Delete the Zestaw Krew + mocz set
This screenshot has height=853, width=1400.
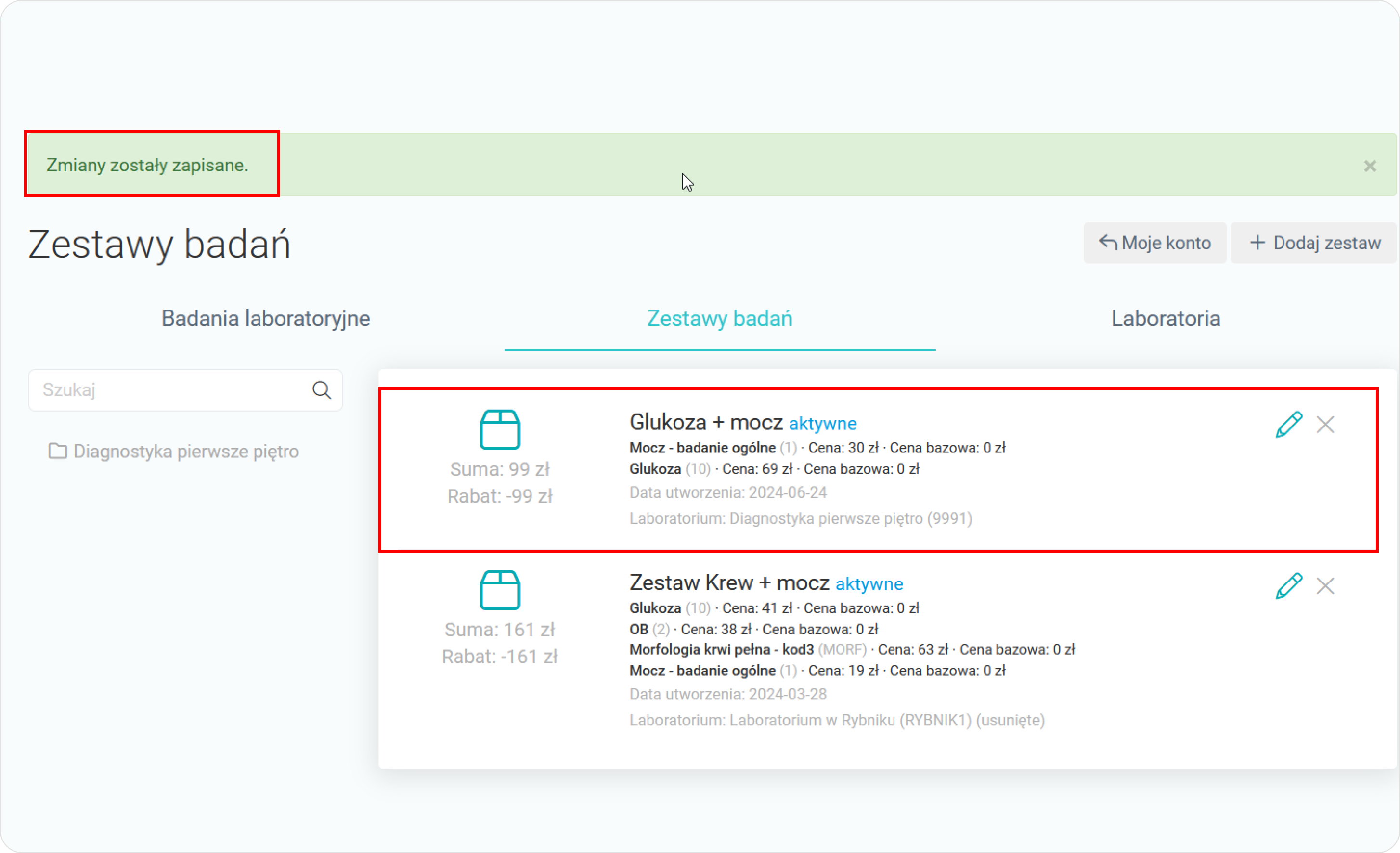point(1325,586)
